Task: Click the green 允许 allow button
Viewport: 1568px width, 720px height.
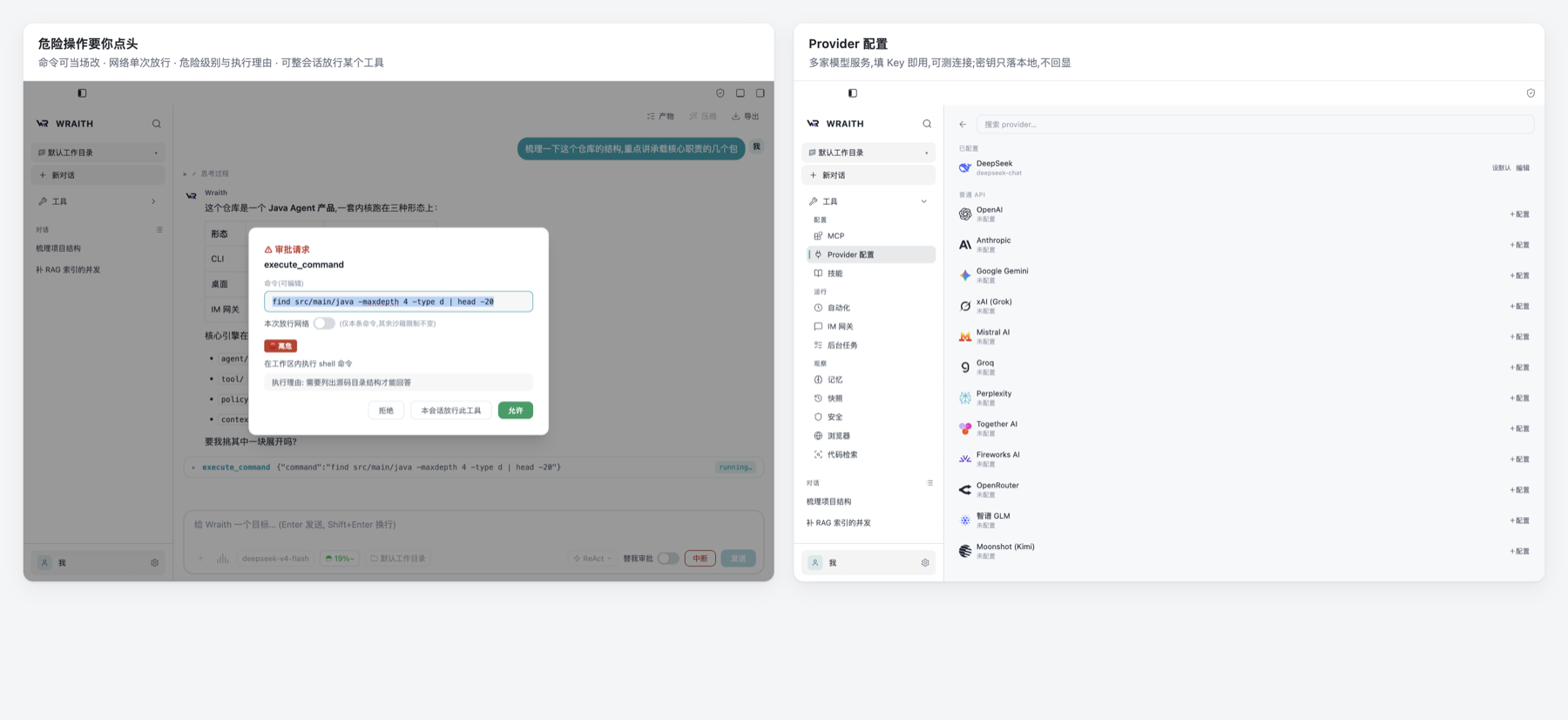Action: pos(516,411)
